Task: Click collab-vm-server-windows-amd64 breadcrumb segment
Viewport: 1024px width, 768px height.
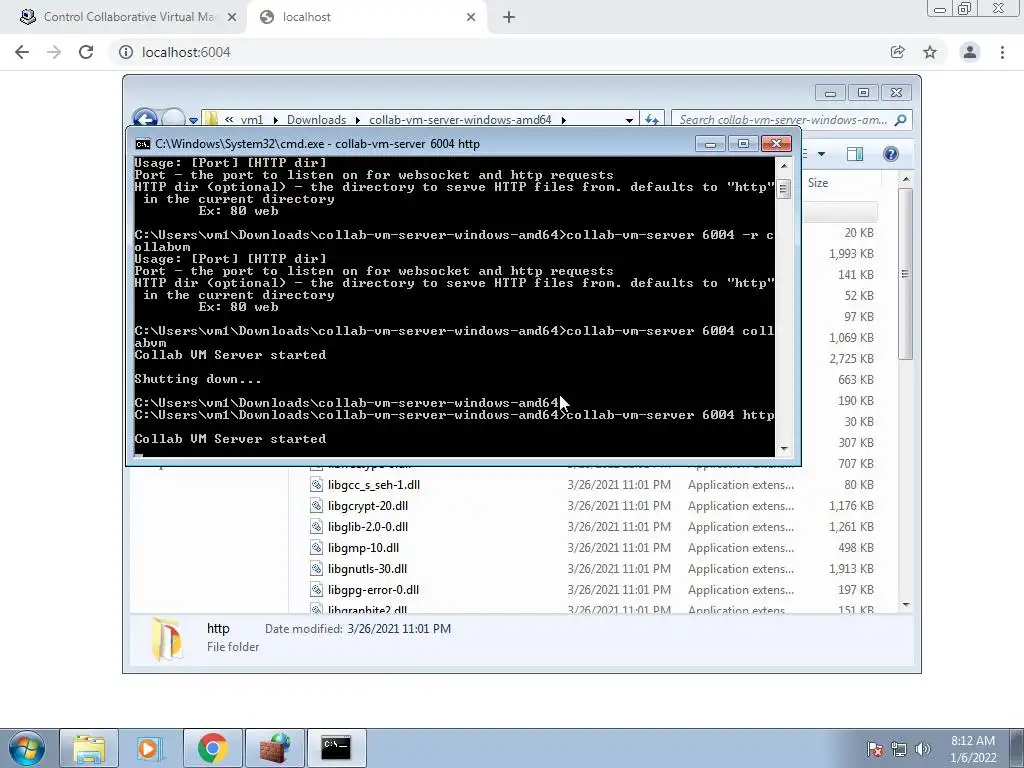Action: 460,120
